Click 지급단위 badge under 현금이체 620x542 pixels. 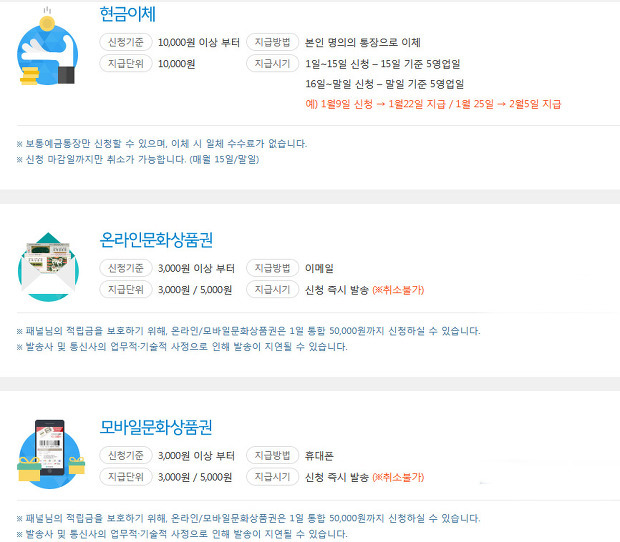coord(126,64)
